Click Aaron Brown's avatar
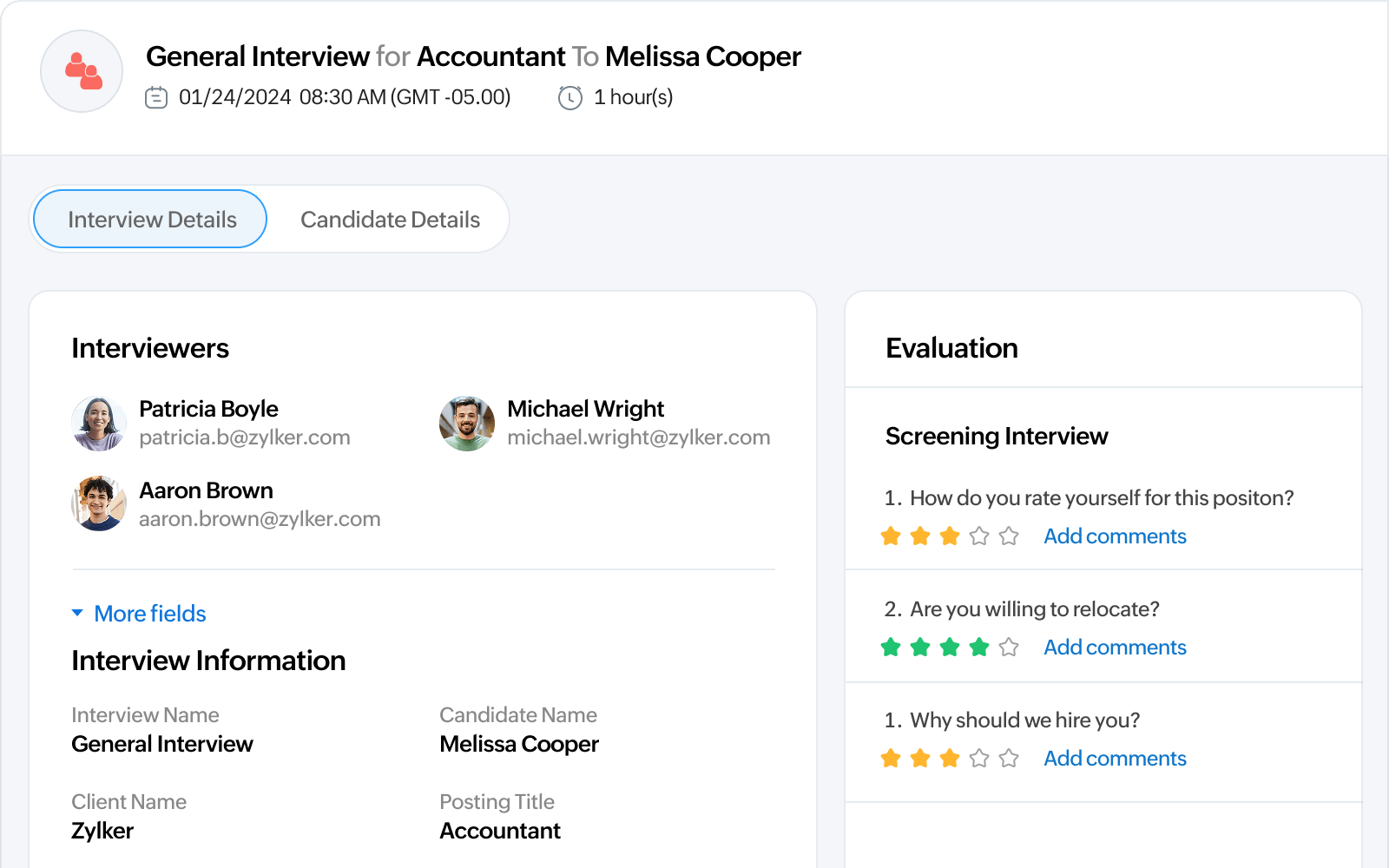 coord(99,503)
